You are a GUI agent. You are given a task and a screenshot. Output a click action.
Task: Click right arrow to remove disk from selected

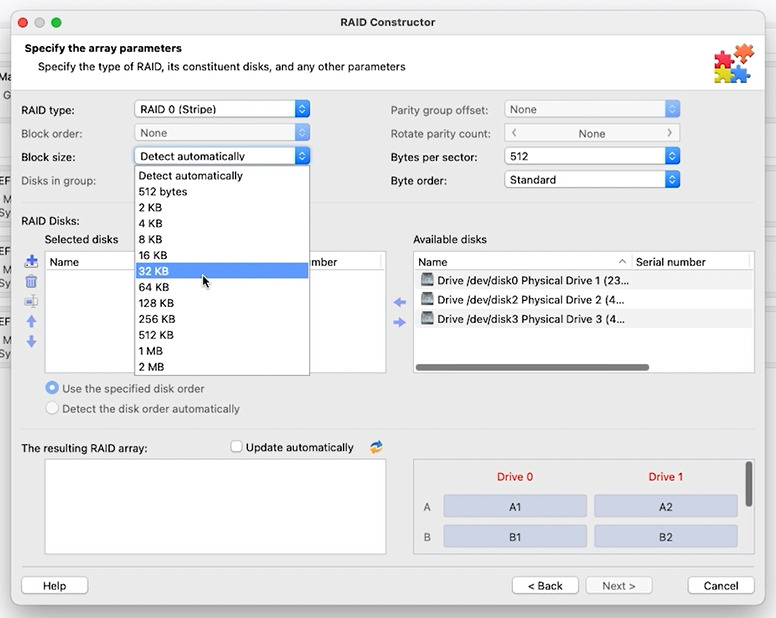400,323
